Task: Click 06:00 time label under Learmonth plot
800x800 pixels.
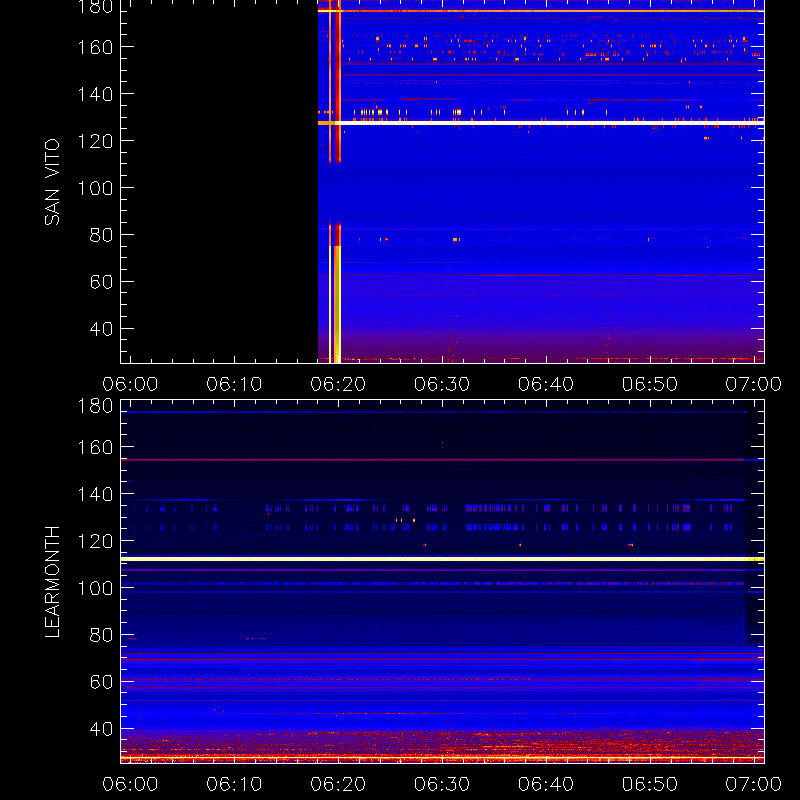Action: point(130,784)
